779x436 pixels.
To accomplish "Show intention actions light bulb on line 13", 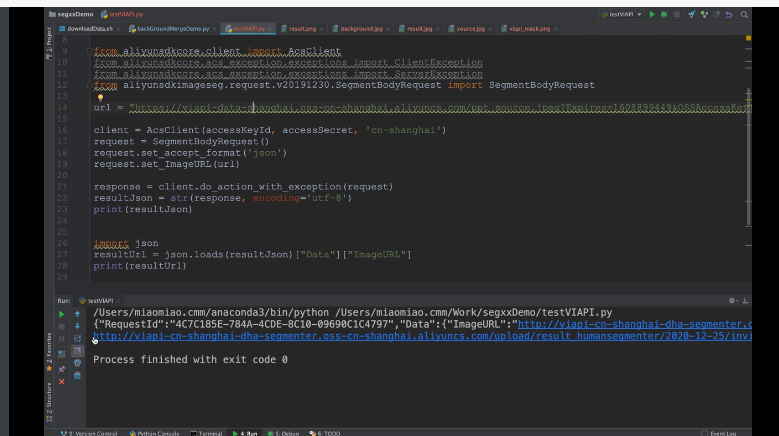I will point(100,98).
